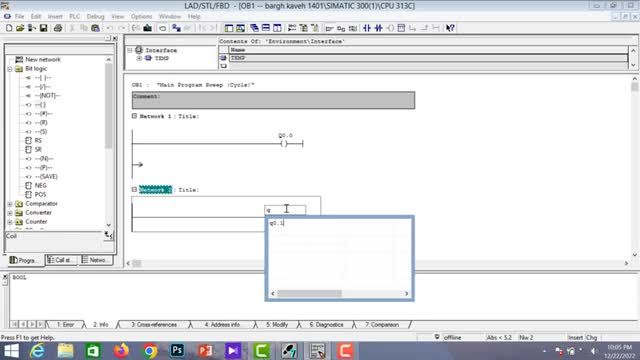Screen dimensions: 640x360
Task: Open the 1: Error output tab
Action: (65, 325)
